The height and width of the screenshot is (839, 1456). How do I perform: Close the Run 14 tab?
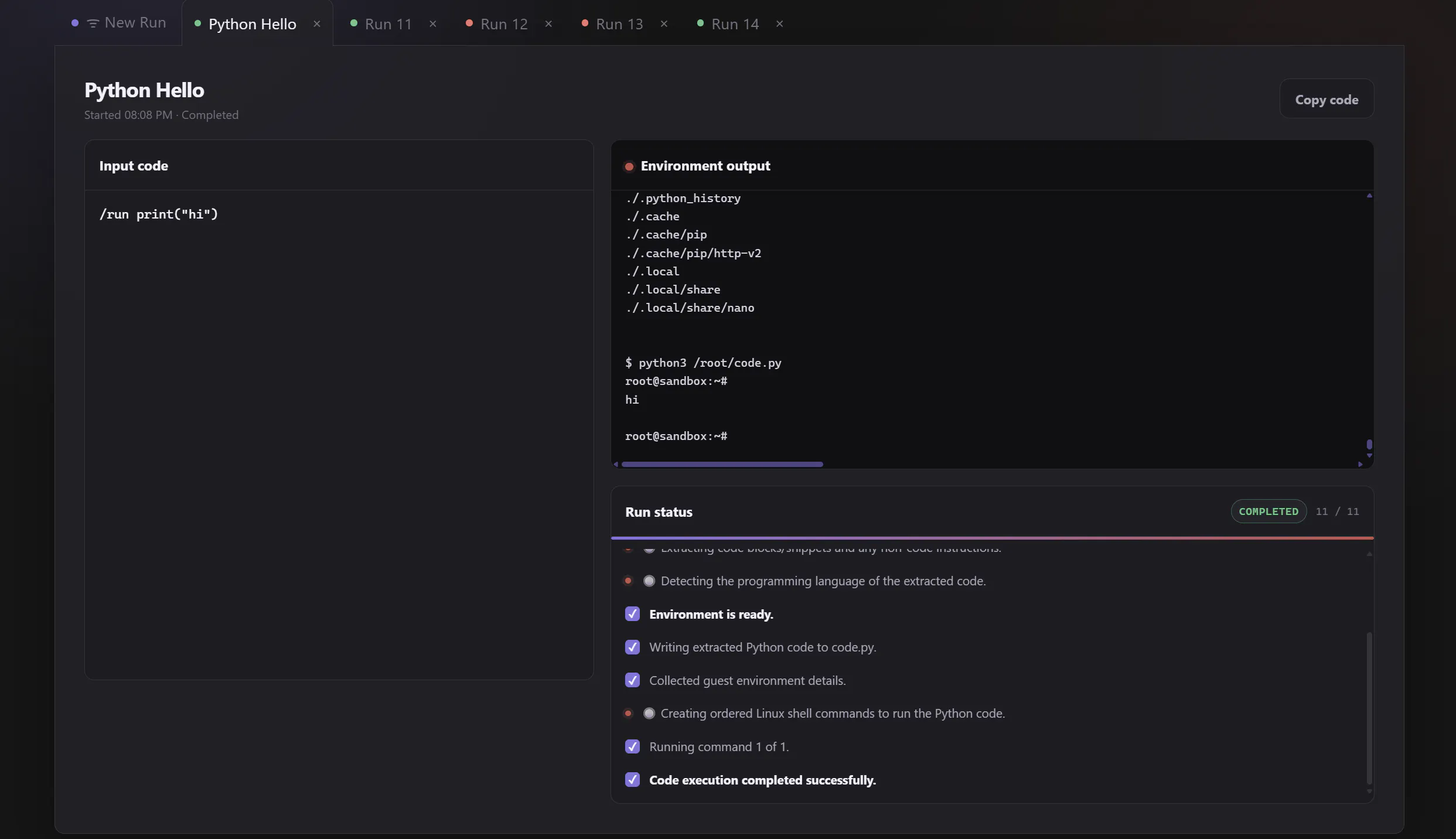[779, 24]
